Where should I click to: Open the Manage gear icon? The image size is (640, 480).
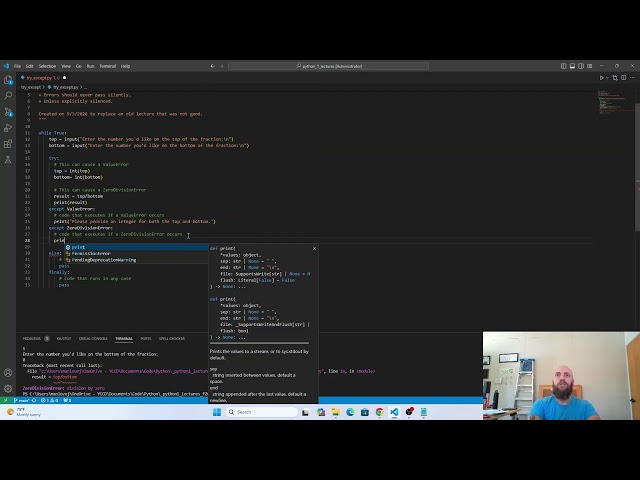pos(8,389)
